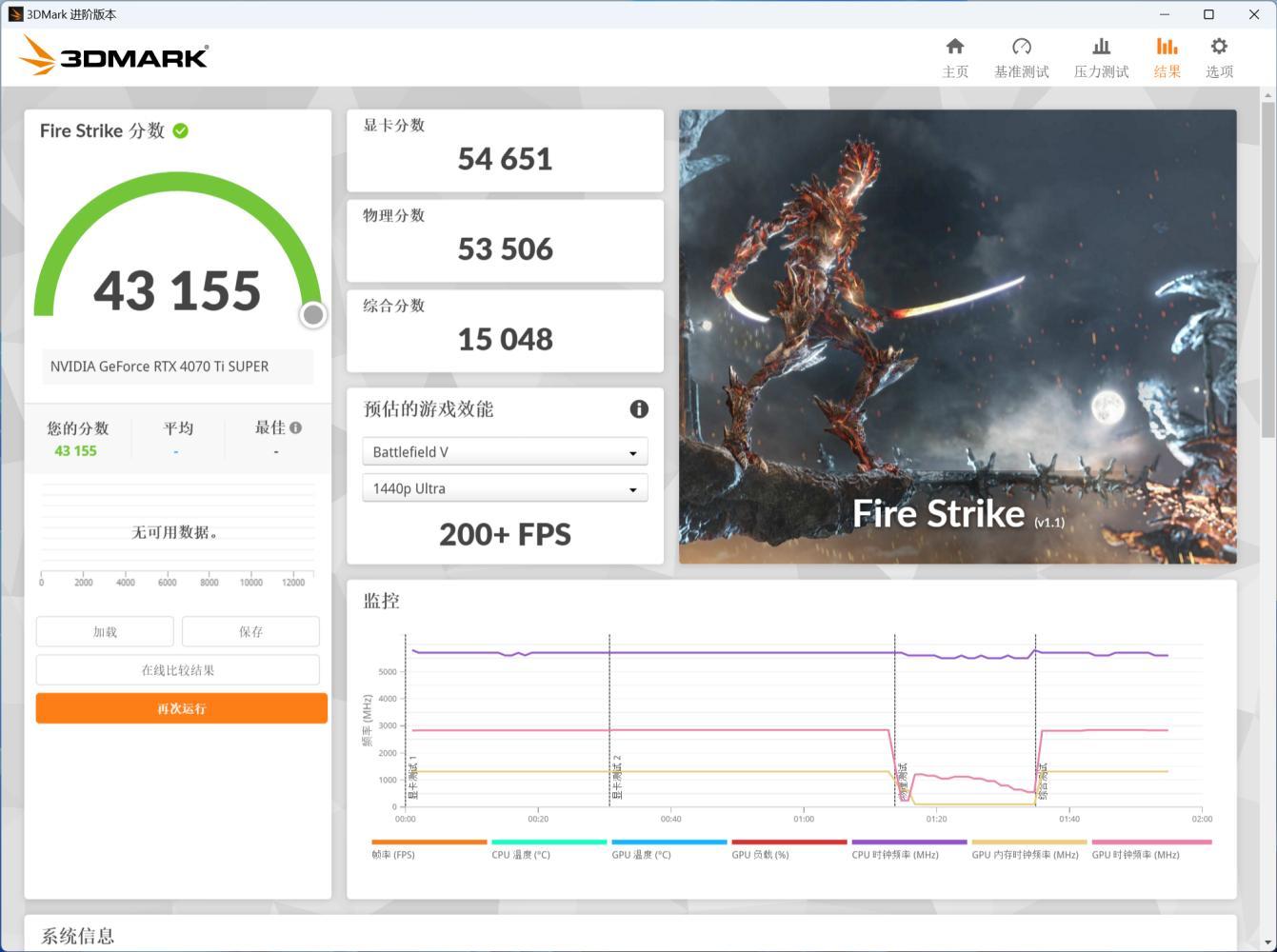1277x952 pixels.
Task: Close the 3DMark window
Action: pos(1254,14)
